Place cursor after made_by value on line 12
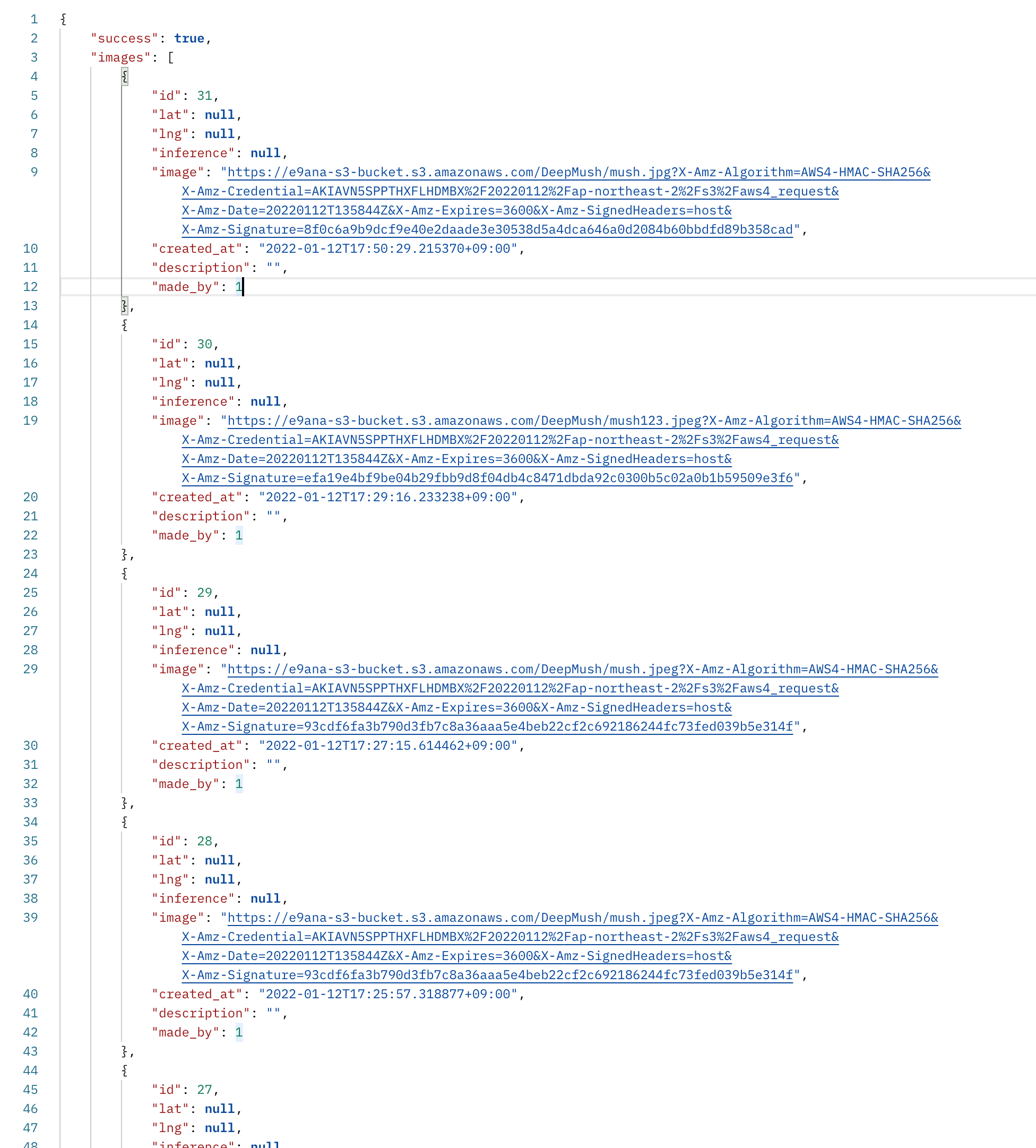Viewport: 1036px width, 1148px height. 243,287
